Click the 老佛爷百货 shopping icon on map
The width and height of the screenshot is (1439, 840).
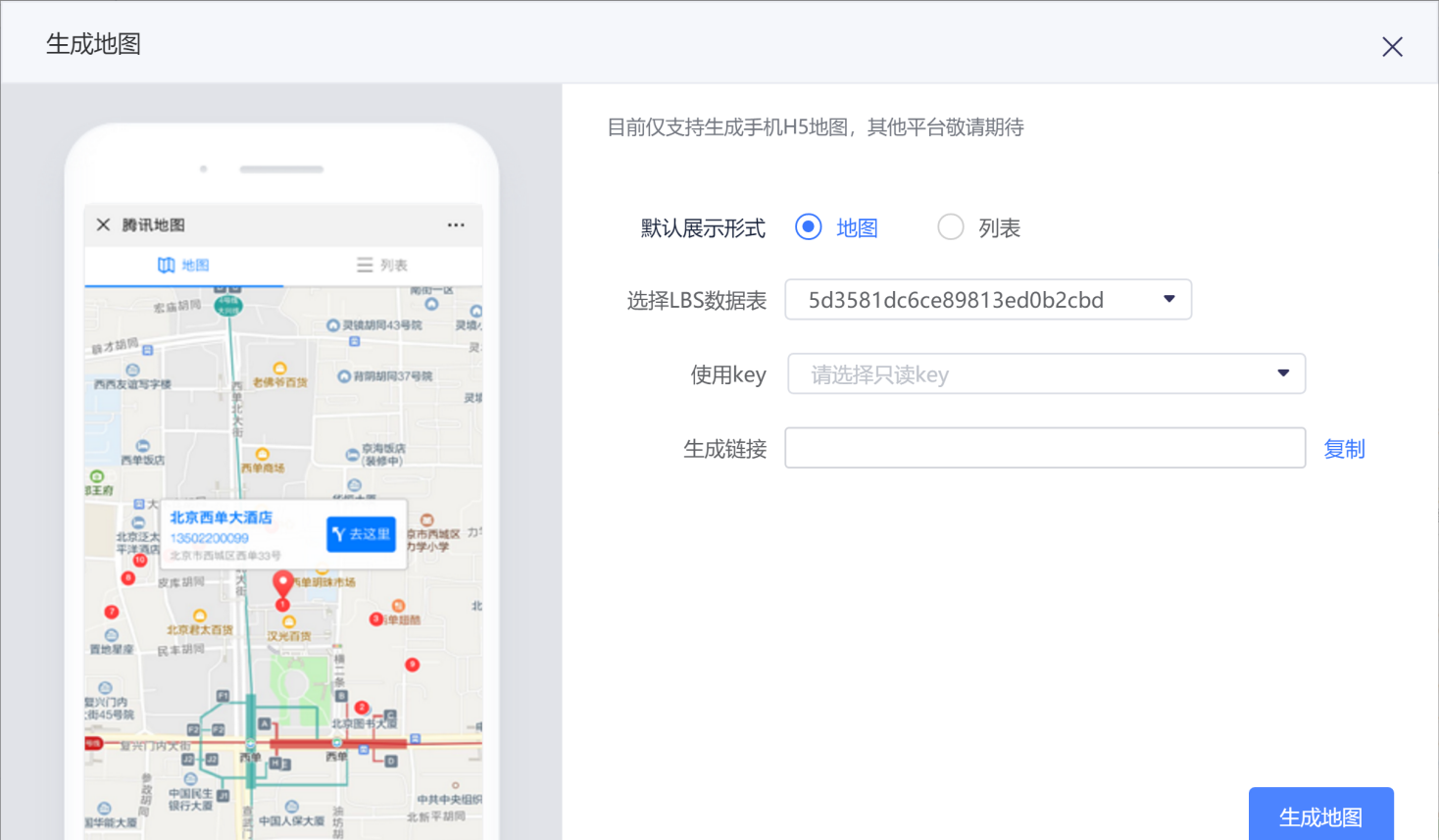click(x=279, y=369)
